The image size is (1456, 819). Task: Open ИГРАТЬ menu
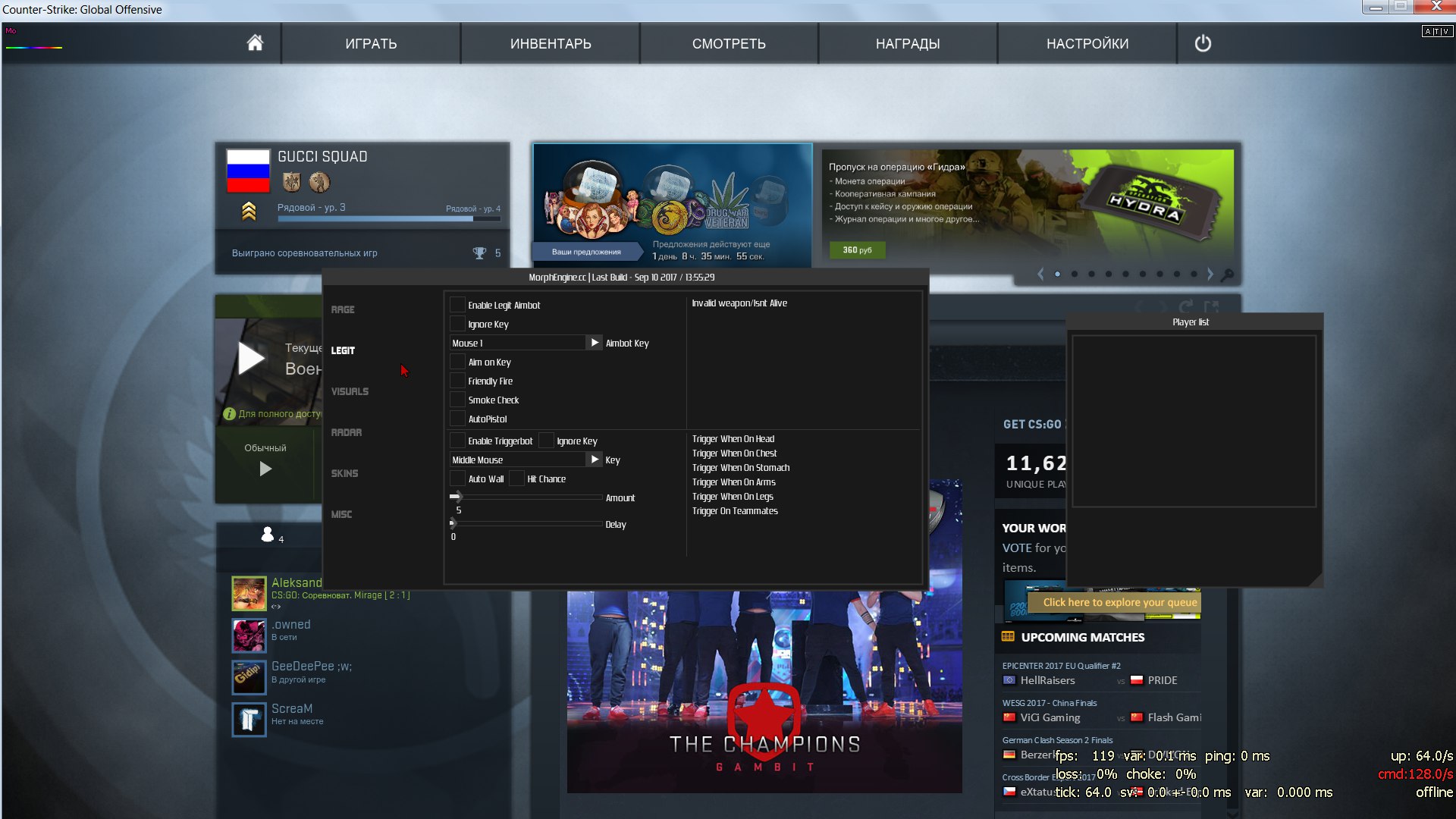[371, 43]
